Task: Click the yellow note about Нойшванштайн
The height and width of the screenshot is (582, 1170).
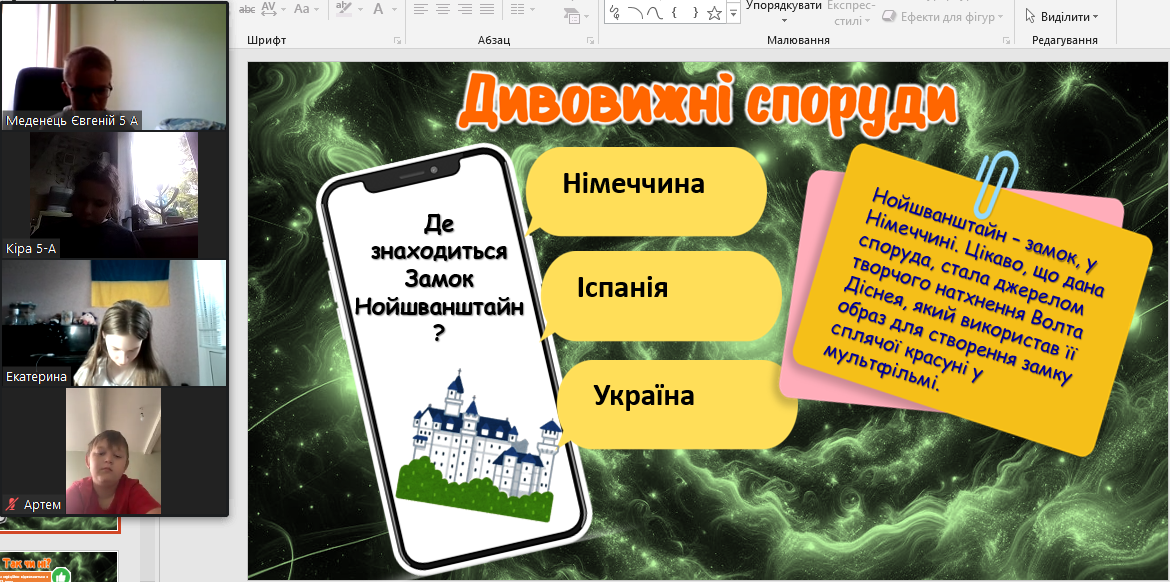Action: pyautogui.click(x=972, y=298)
